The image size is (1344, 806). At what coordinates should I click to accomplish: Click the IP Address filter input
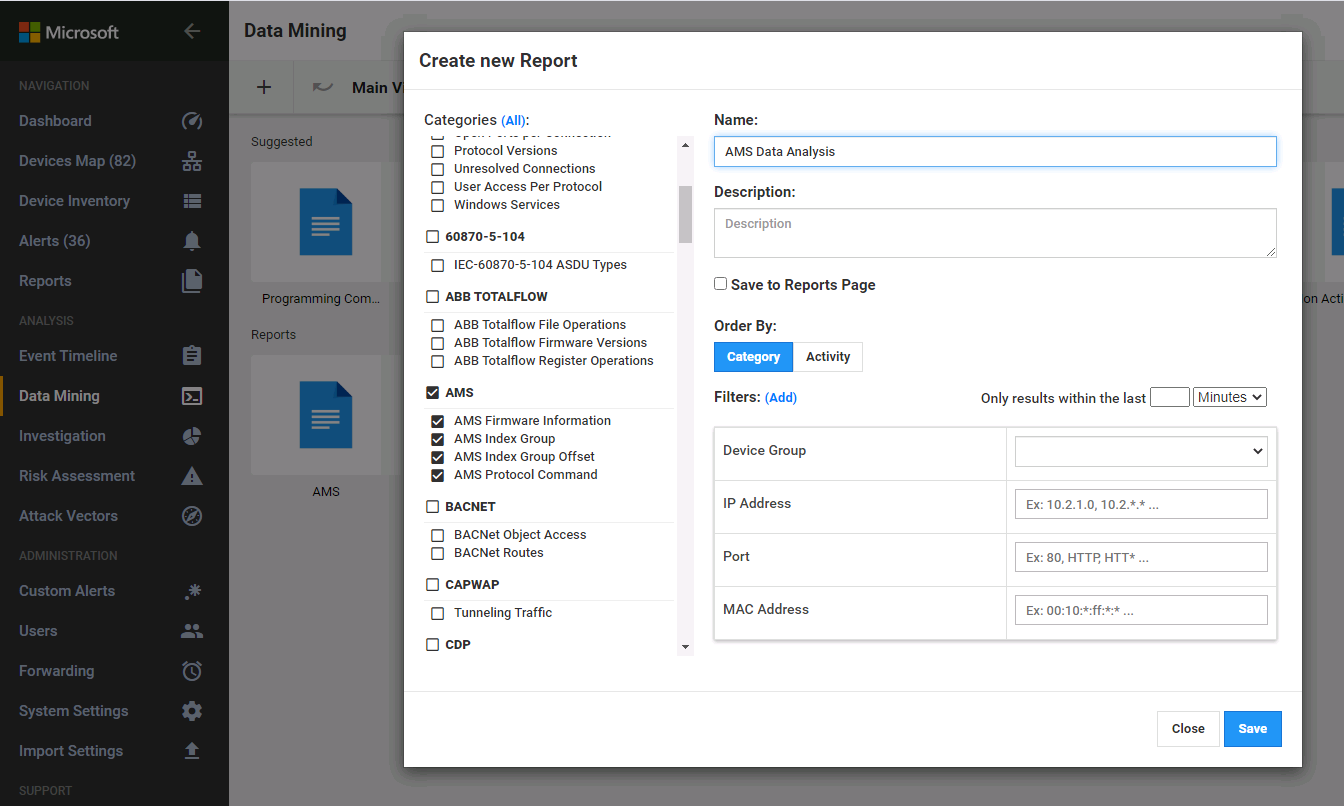(x=1141, y=504)
